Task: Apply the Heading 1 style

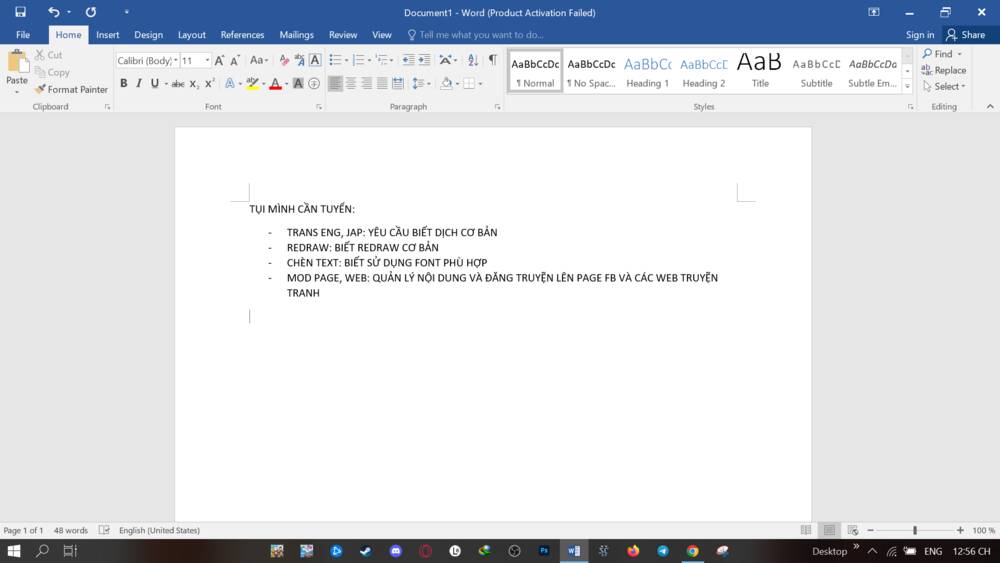Action: pyautogui.click(x=647, y=71)
